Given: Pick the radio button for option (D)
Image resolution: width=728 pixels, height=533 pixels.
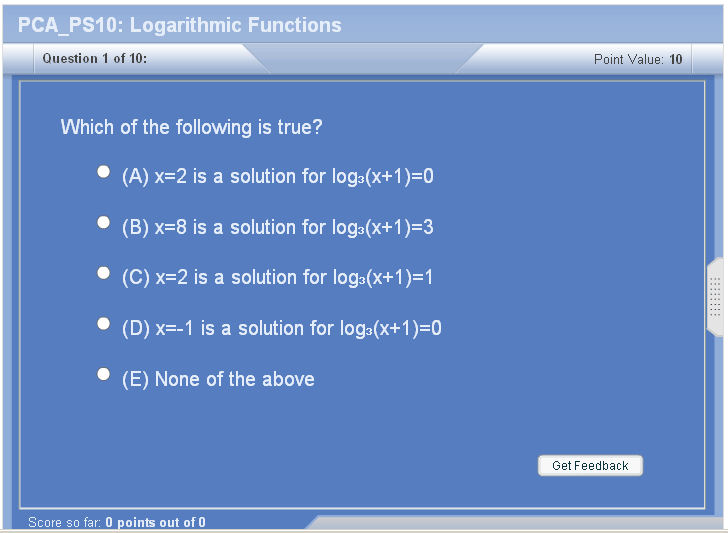Looking at the screenshot, I should click(x=104, y=324).
